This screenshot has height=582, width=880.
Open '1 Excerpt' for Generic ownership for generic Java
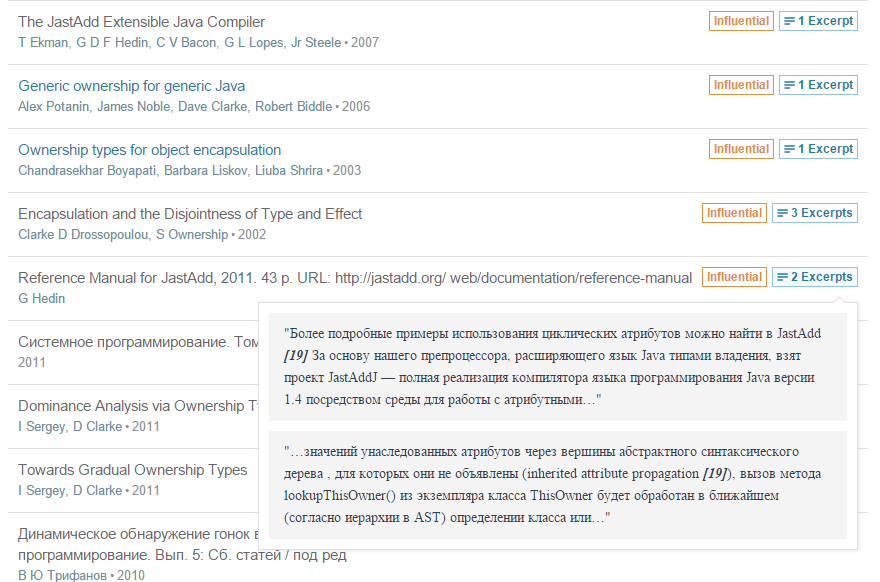pyautogui.click(x=818, y=85)
